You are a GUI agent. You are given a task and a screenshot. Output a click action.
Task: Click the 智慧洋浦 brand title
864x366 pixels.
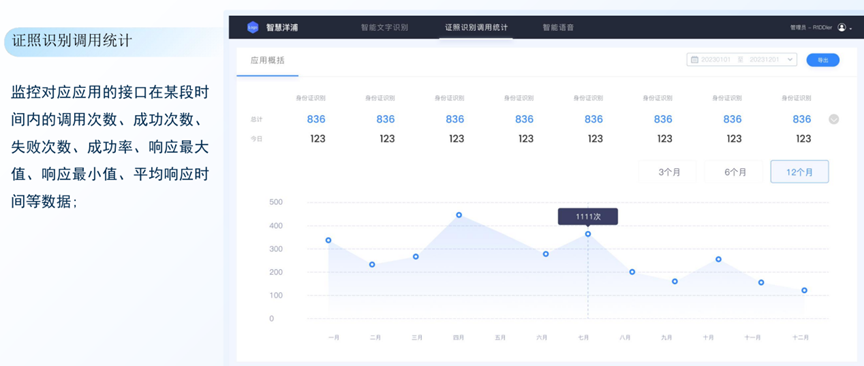[x=282, y=27]
